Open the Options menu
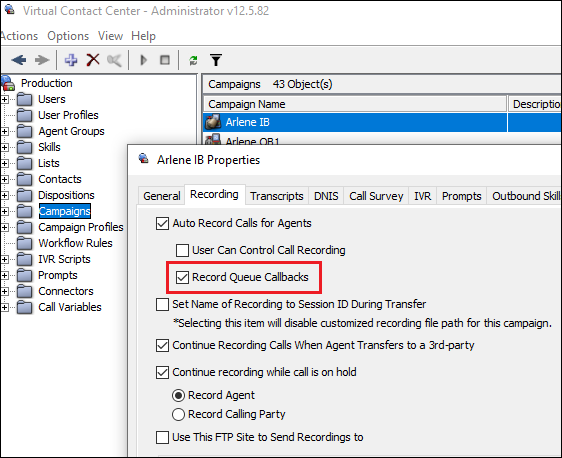Screen dimensions: 562x458 [68, 36]
